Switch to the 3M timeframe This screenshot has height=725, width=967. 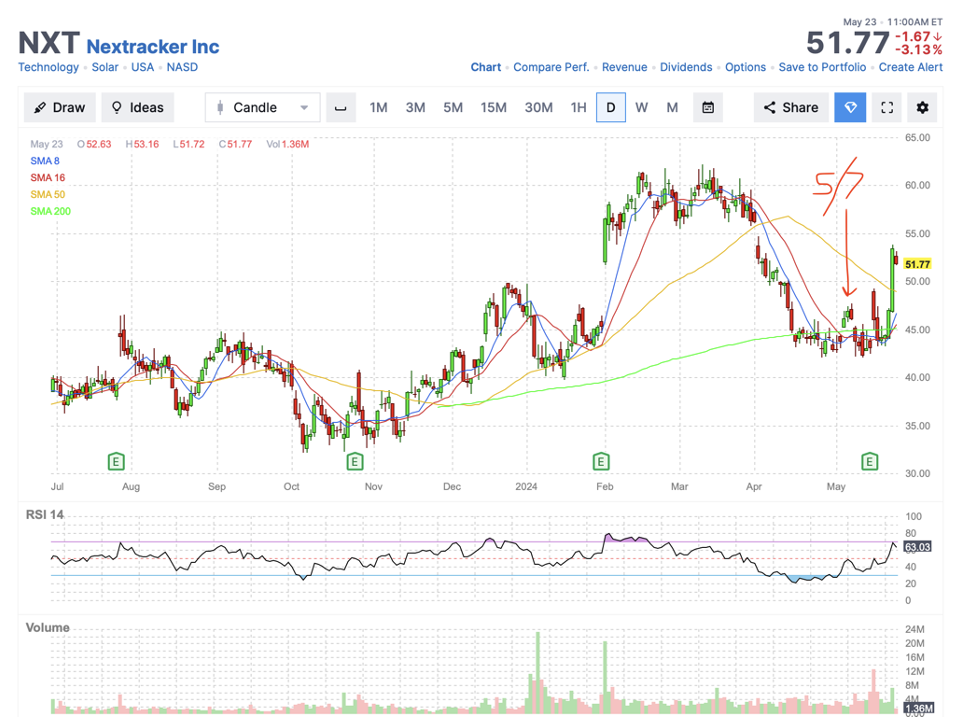point(416,107)
